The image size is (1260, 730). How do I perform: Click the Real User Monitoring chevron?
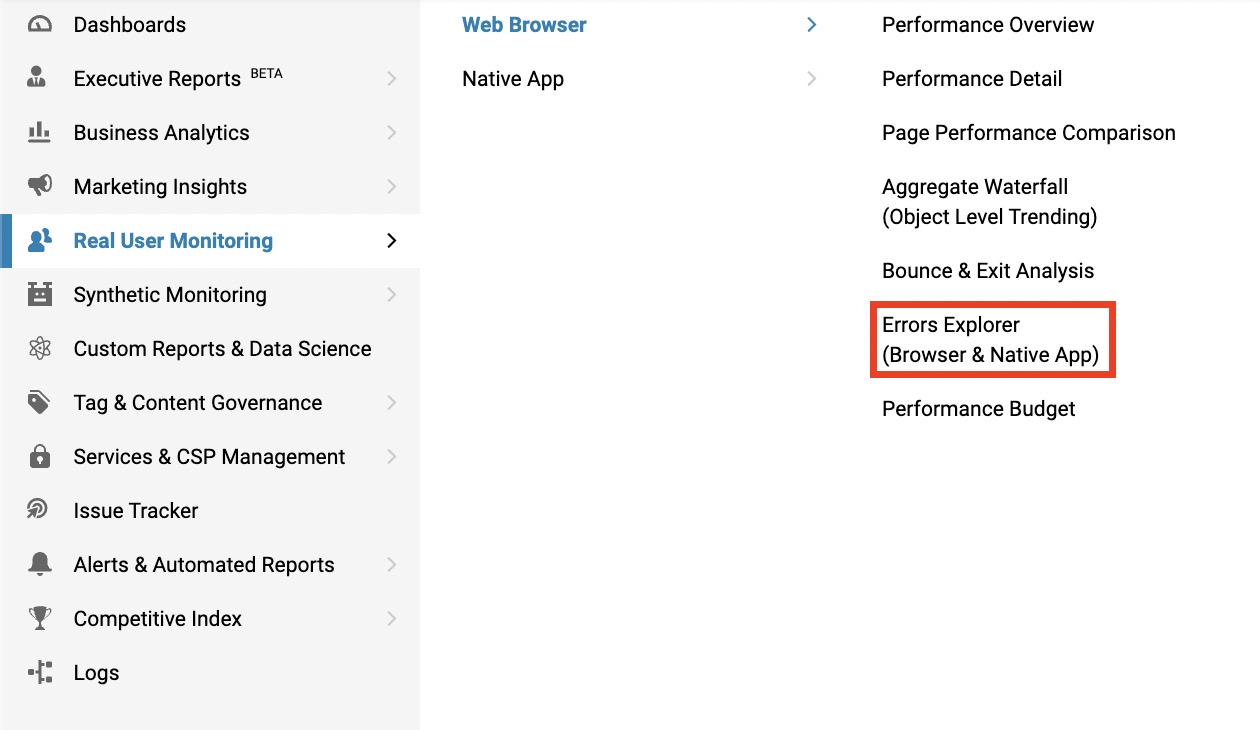(x=392, y=241)
